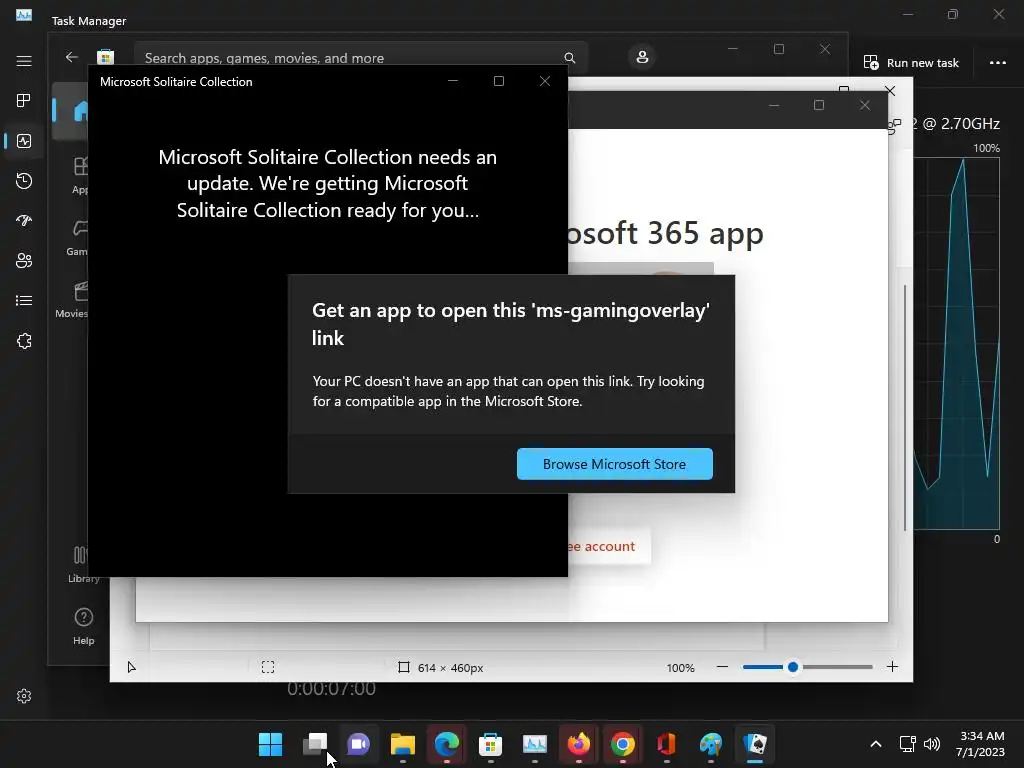
Task: Open Microsoft Store from taskbar
Action: 490,744
